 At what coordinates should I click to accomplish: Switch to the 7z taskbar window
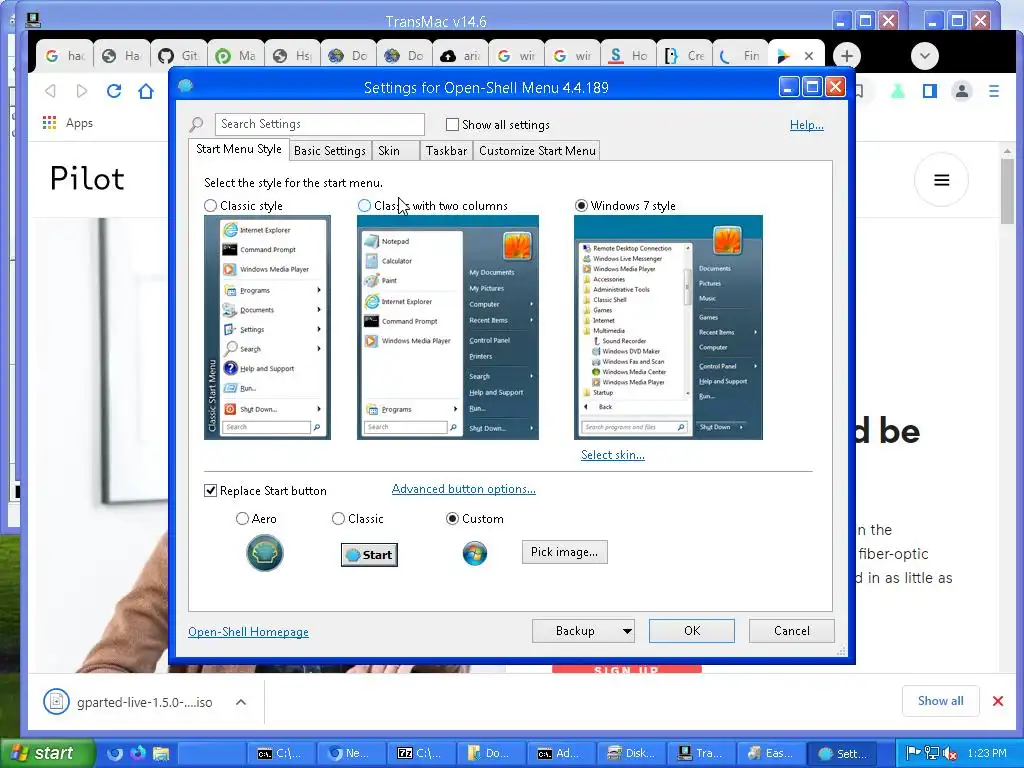click(x=422, y=753)
